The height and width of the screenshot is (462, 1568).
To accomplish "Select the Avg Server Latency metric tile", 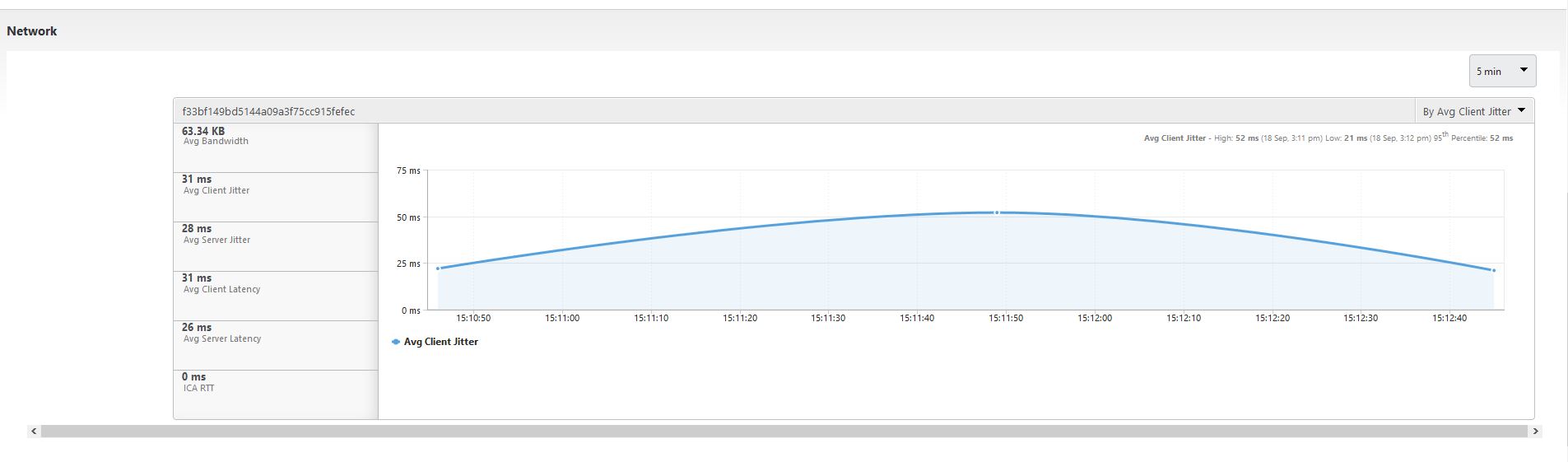I will pyautogui.click(x=275, y=345).
